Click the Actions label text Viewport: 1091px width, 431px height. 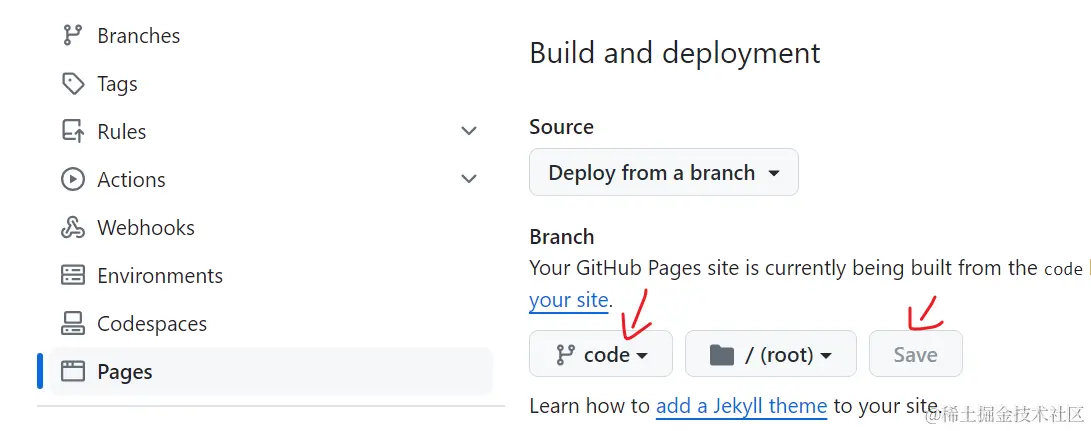(132, 180)
